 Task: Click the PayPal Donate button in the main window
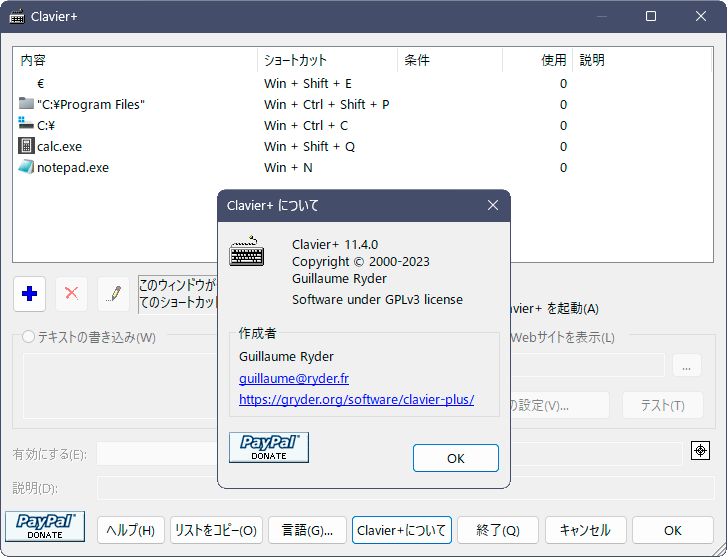45,526
